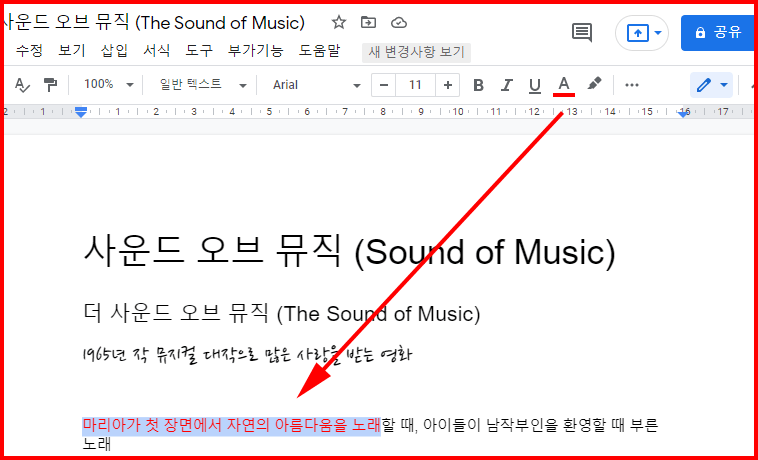Click the handwritten 1965년 작 뮤지컬 line
This screenshot has height=460, width=758.
(247, 355)
